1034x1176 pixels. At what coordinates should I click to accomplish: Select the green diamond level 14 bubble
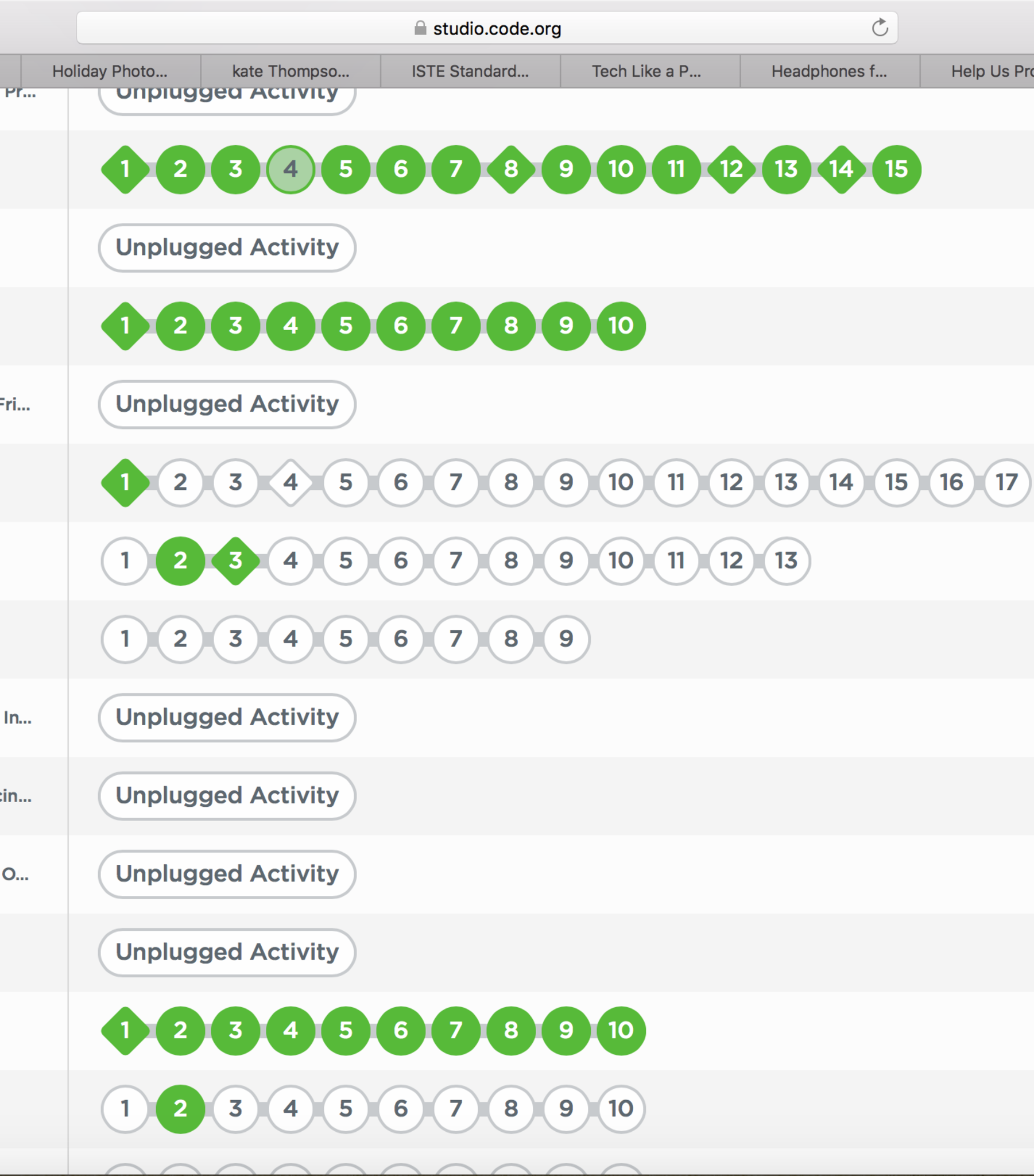pyautogui.click(x=841, y=169)
